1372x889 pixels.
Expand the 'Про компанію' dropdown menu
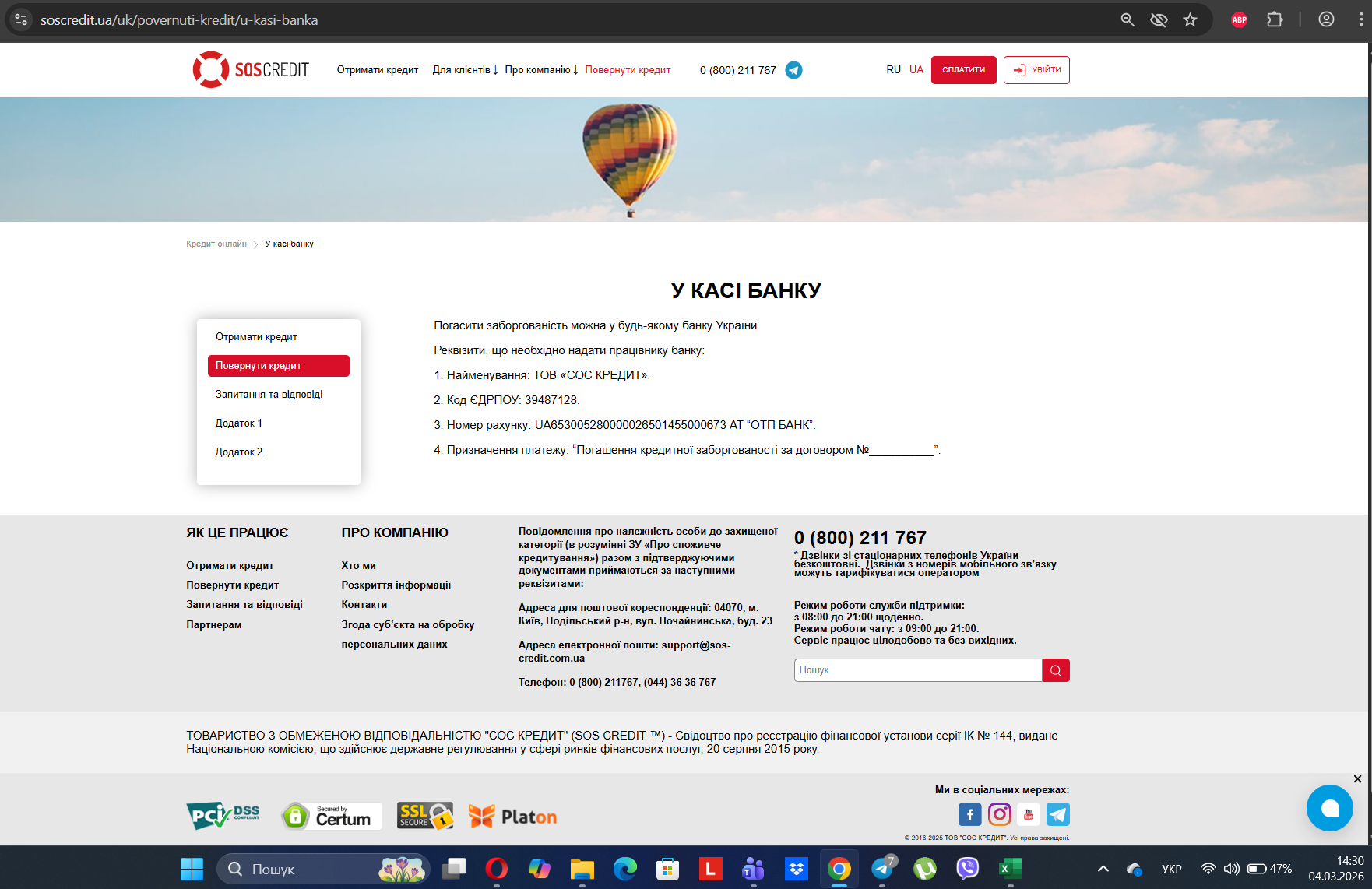pos(542,70)
